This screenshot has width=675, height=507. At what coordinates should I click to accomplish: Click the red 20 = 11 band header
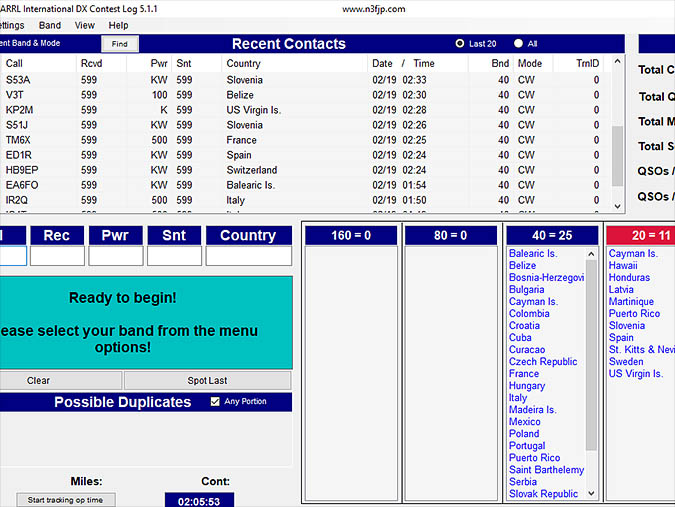coord(641,235)
